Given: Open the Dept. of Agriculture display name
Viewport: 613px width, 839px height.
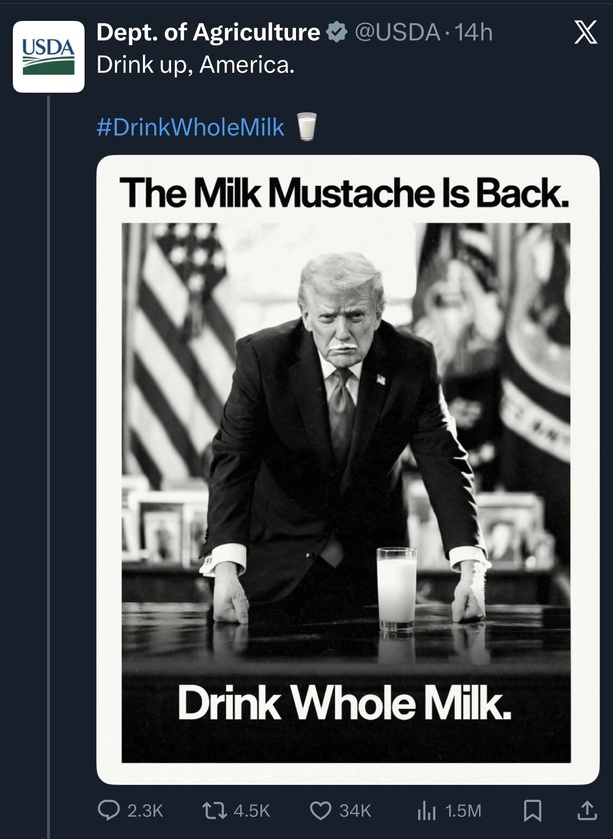Looking at the screenshot, I should 208,33.
